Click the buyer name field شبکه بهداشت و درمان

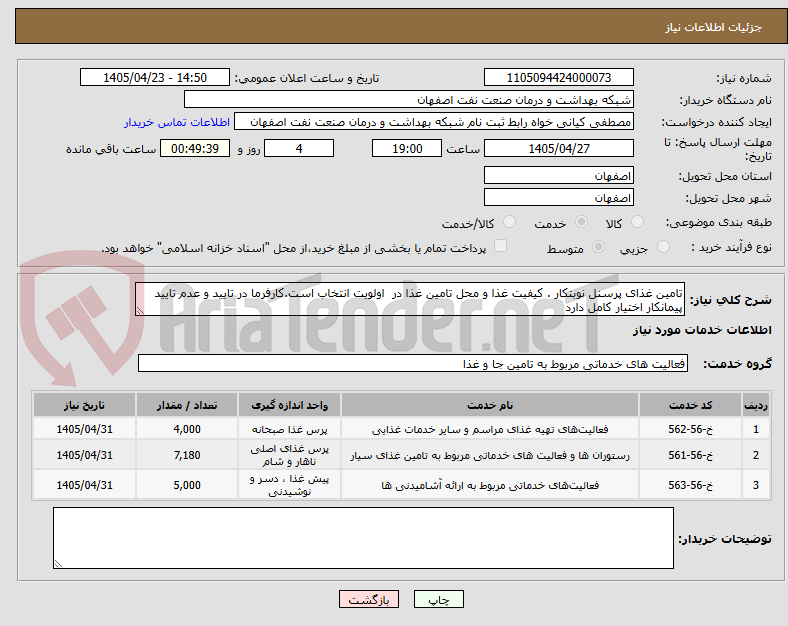pyautogui.click(x=409, y=99)
